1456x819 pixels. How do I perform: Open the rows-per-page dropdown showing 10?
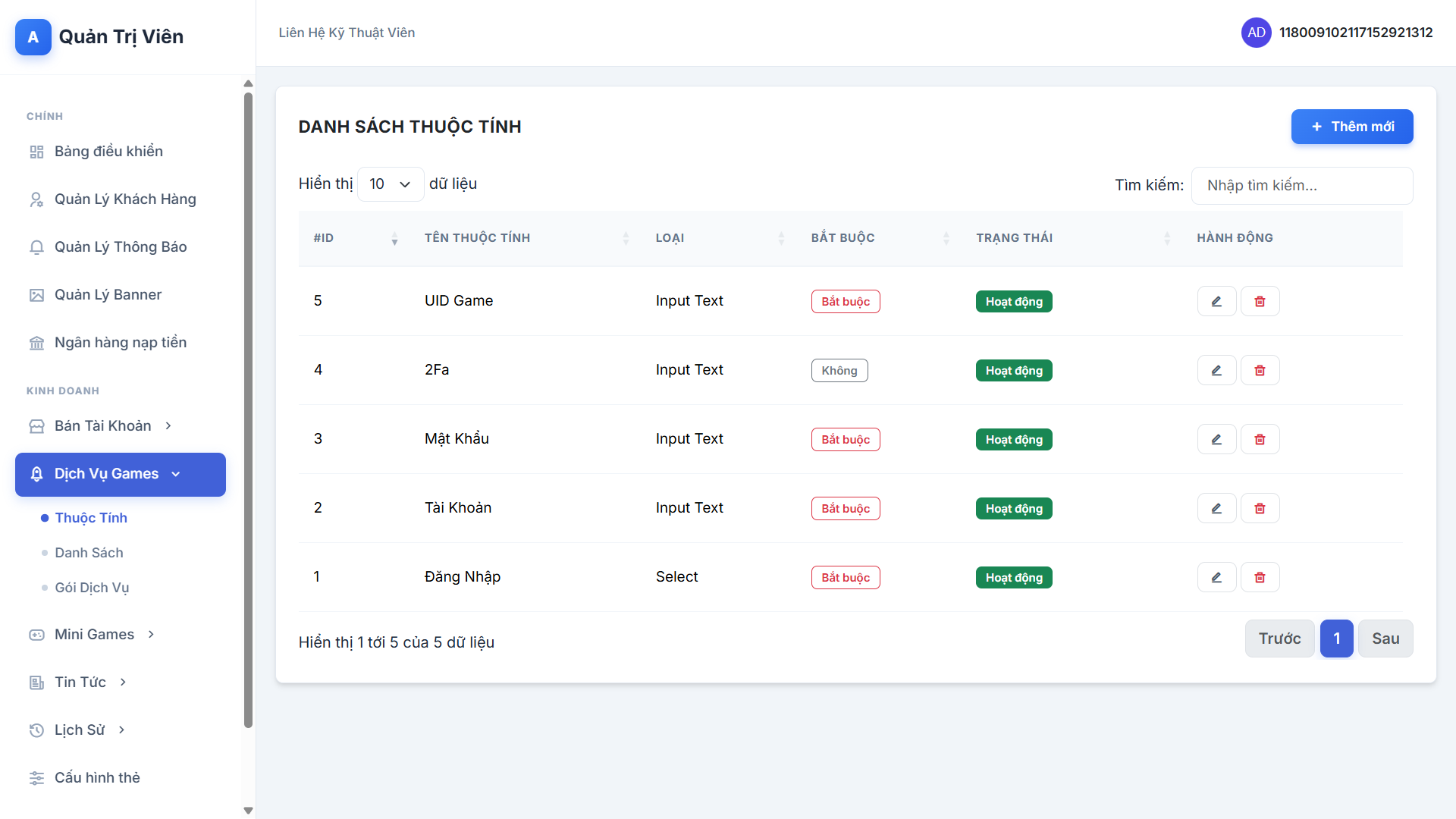390,184
